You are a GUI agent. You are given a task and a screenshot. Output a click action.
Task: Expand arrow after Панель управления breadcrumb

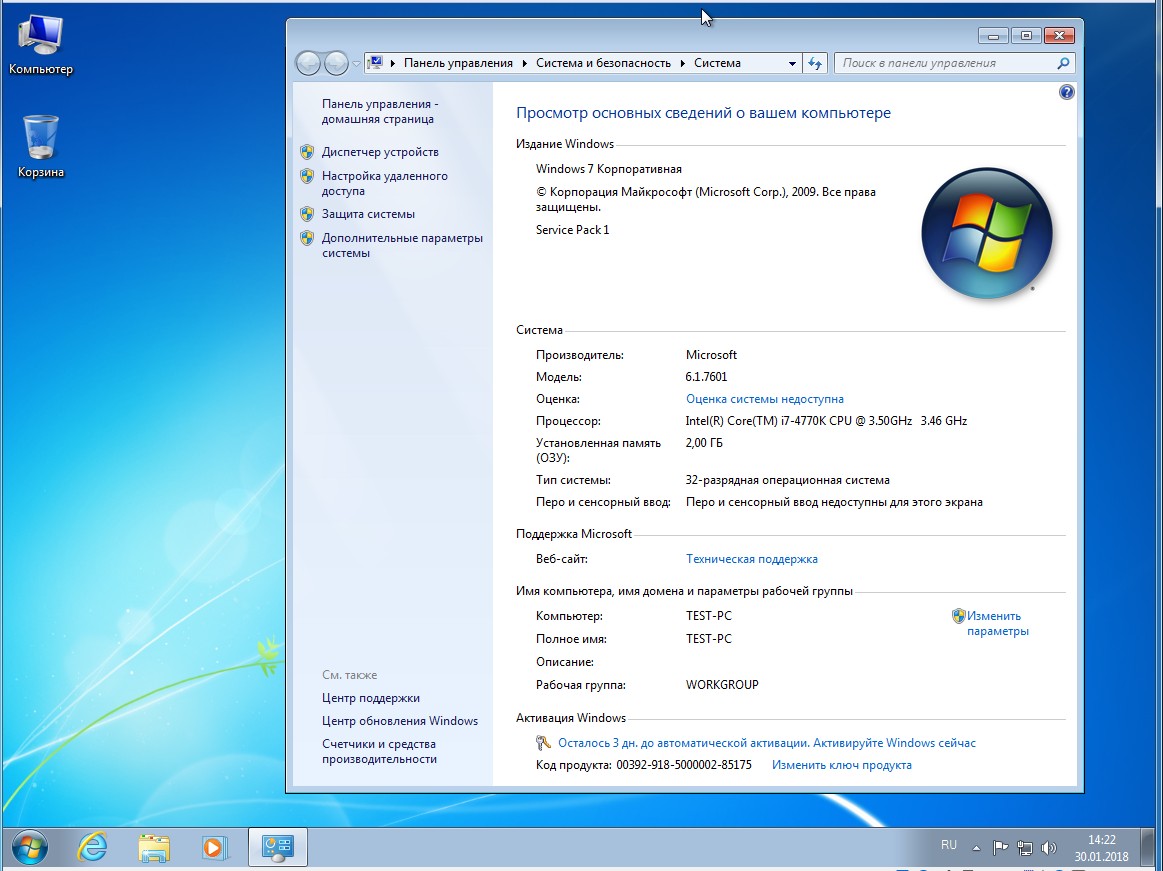click(524, 63)
